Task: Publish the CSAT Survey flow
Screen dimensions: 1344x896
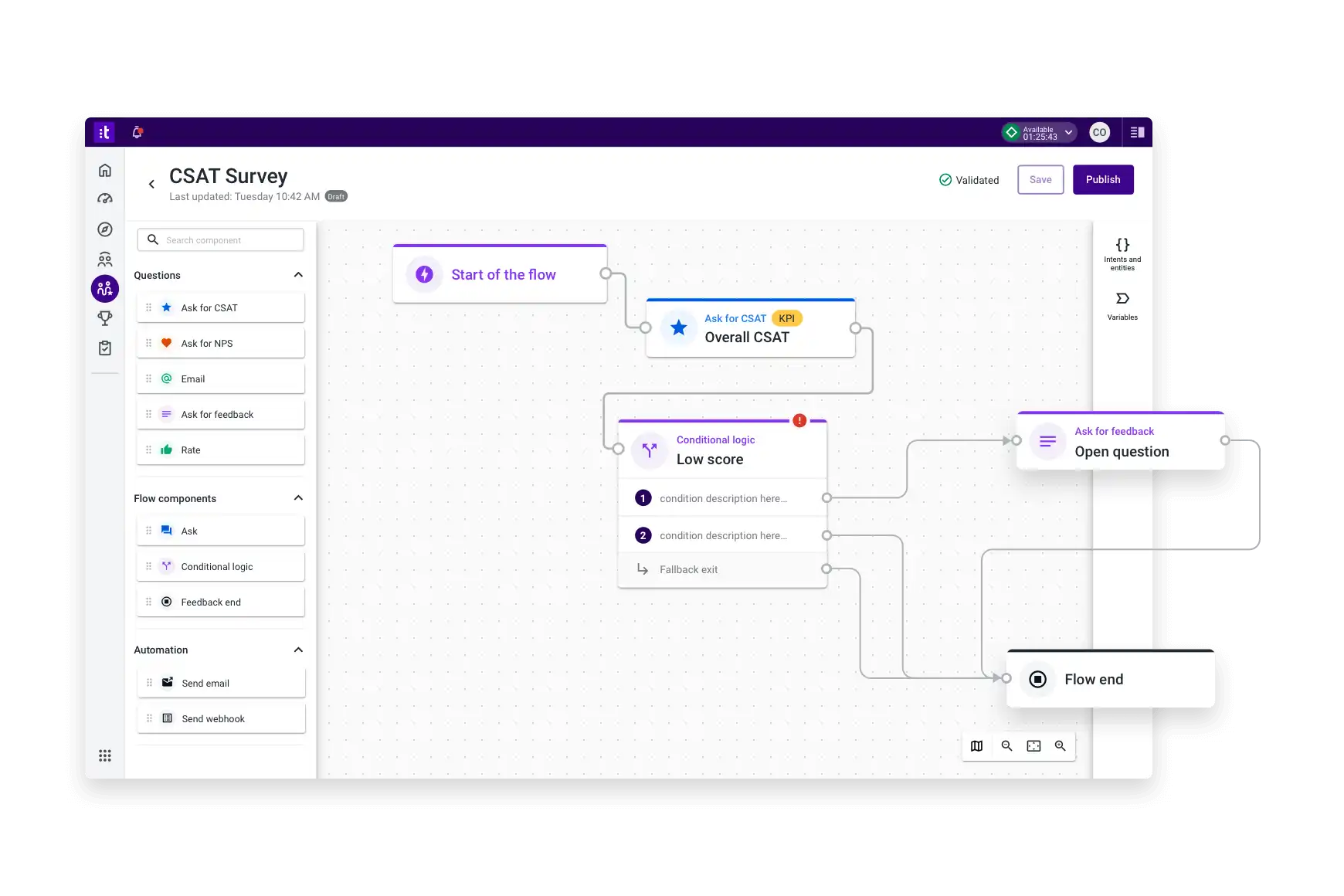Action: [1103, 179]
